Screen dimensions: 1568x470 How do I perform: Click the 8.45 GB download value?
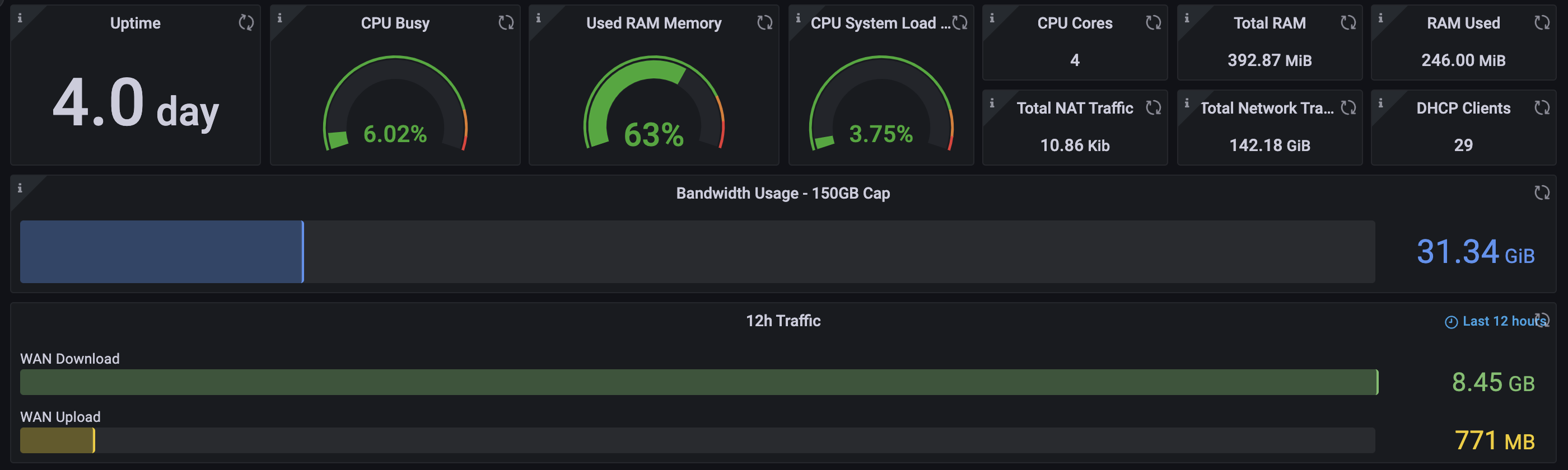(x=1493, y=383)
